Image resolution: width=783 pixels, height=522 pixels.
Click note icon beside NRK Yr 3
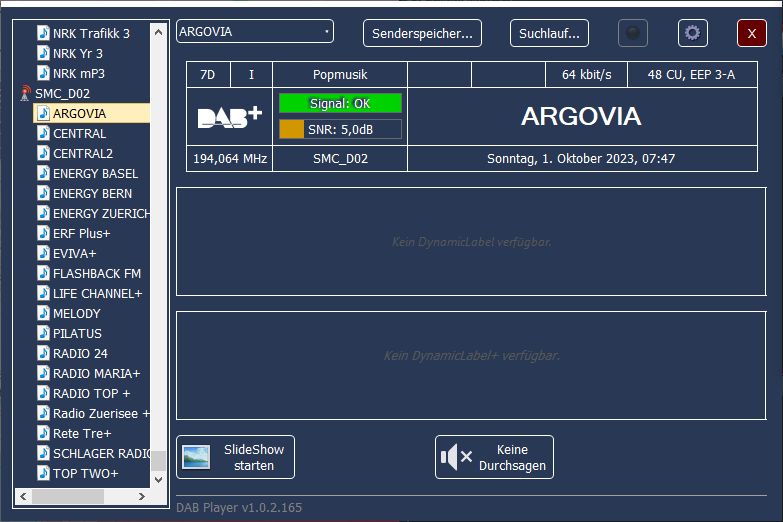pos(43,53)
